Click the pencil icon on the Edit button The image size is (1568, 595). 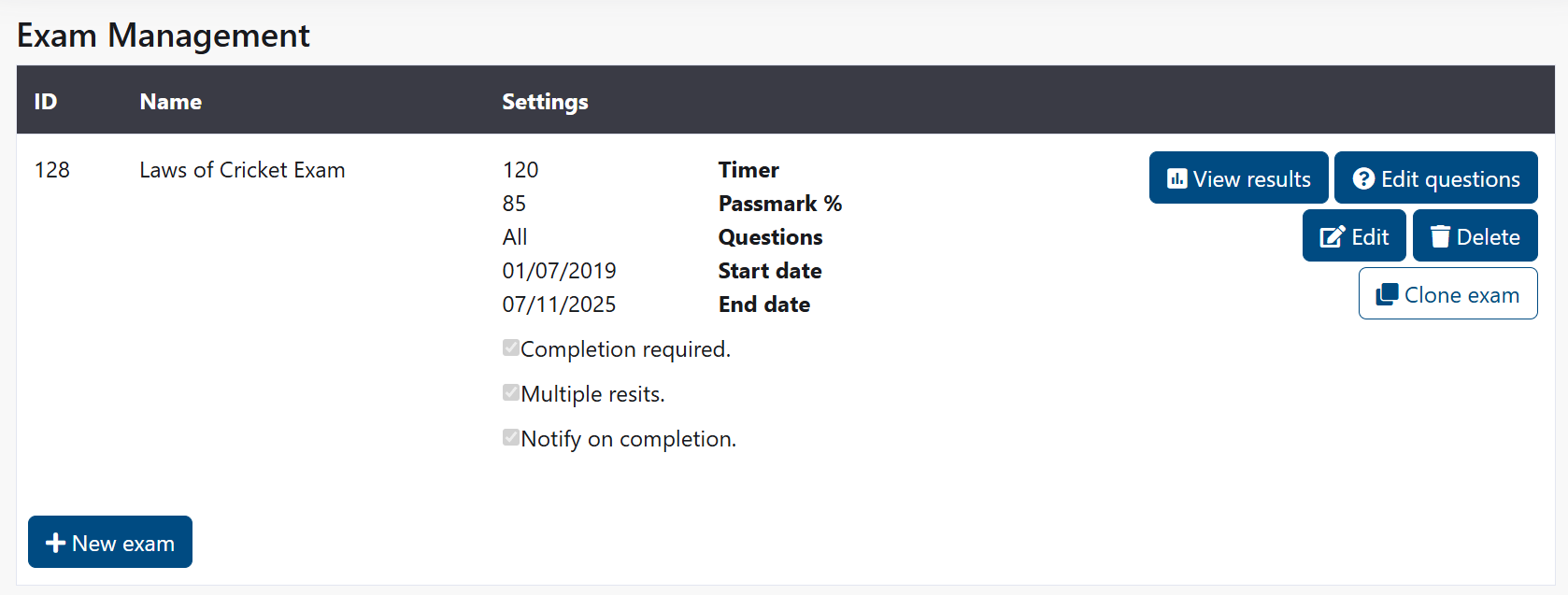pos(1332,235)
